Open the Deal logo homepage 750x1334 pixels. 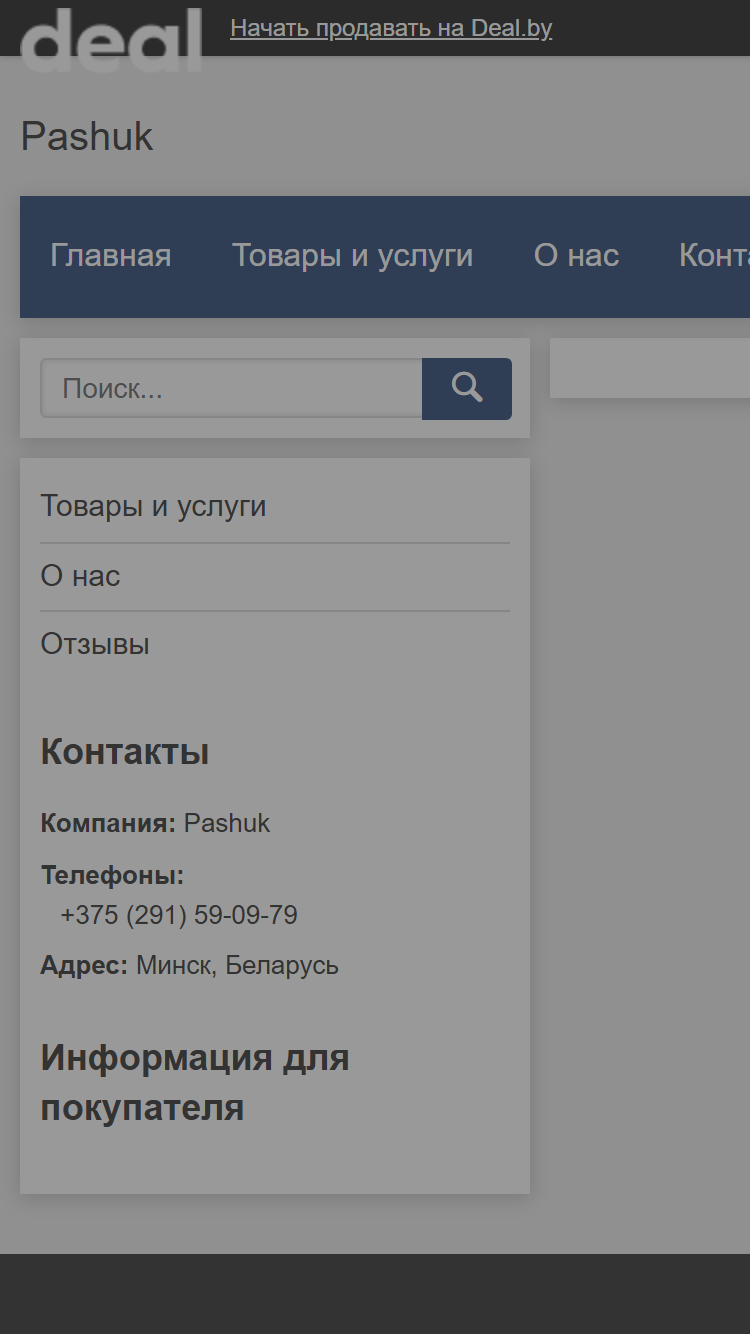111,40
